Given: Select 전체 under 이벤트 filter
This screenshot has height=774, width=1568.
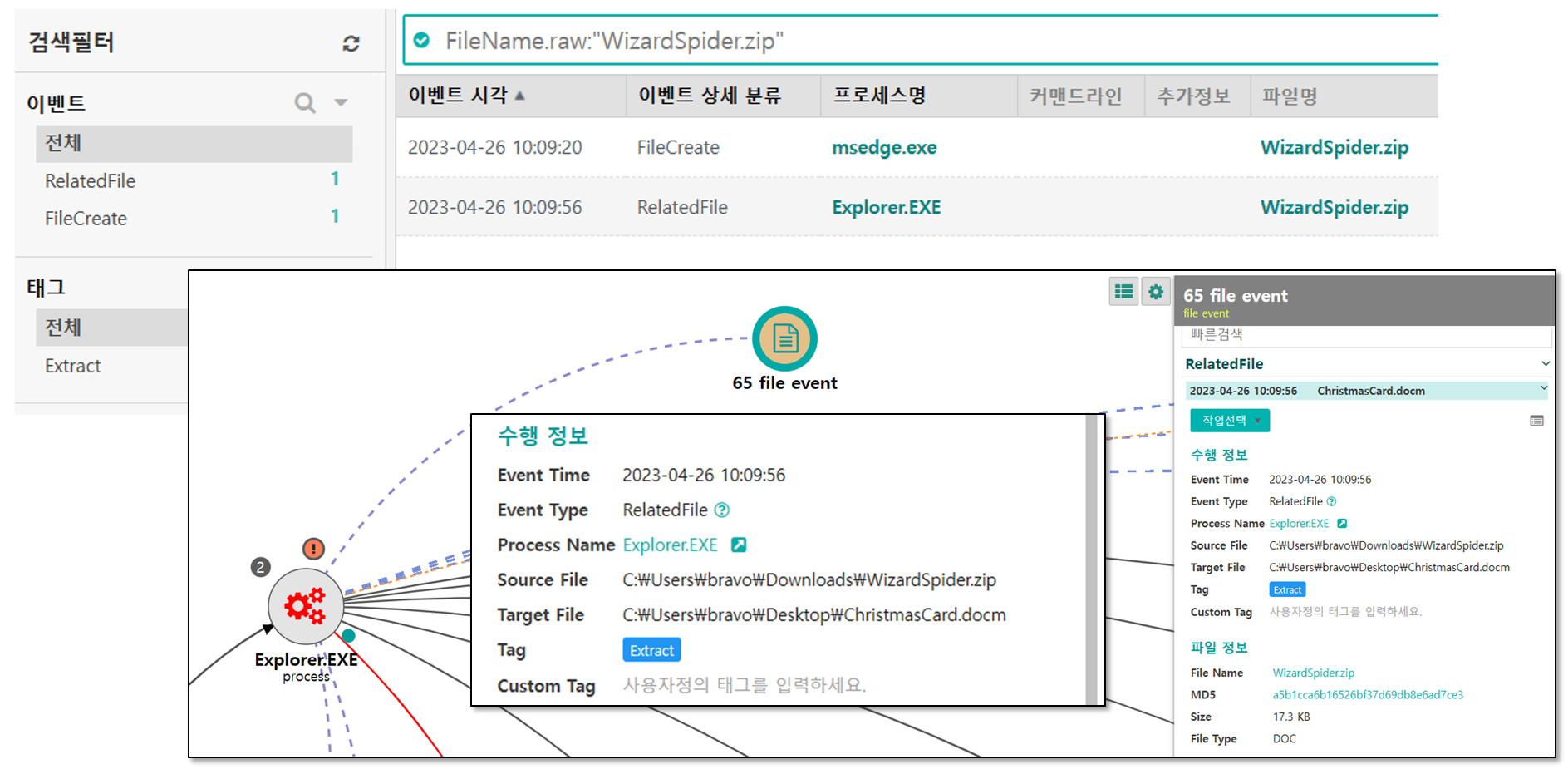Looking at the screenshot, I should [x=194, y=144].
